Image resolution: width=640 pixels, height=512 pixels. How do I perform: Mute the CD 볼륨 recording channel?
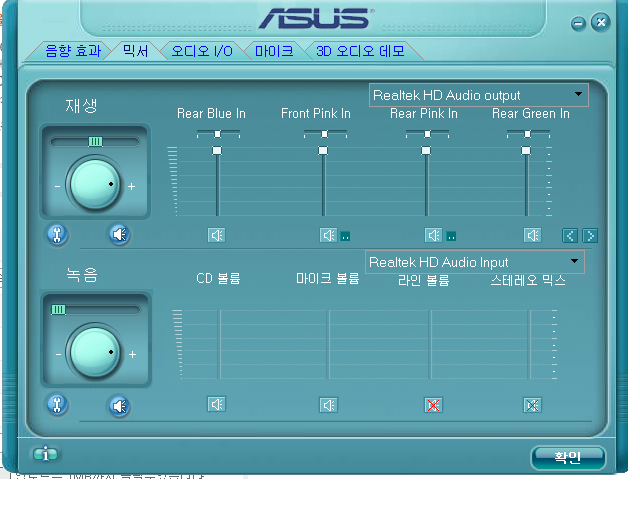(x=216, y=404)
